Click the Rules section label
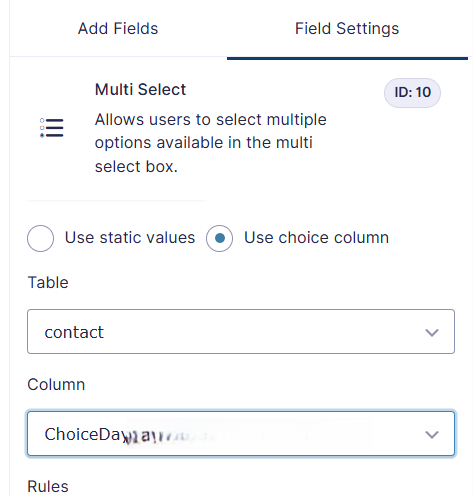Image resolution: width=473 pixels, height=496 pixels. tap(48, 486)
